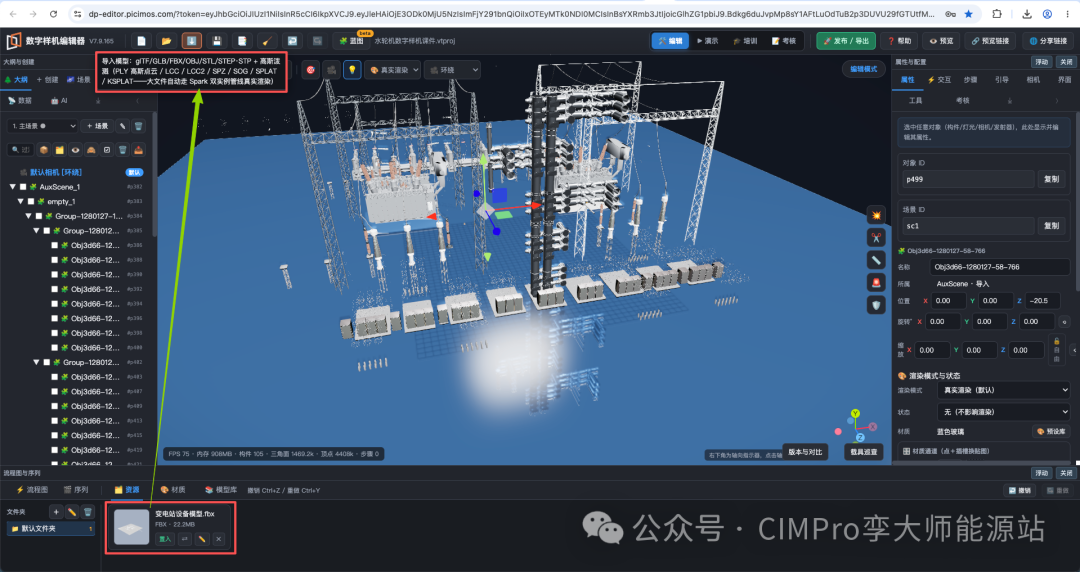
Task: Delete the folder with the 文件夹 trash icon
Action: (87, 511)
